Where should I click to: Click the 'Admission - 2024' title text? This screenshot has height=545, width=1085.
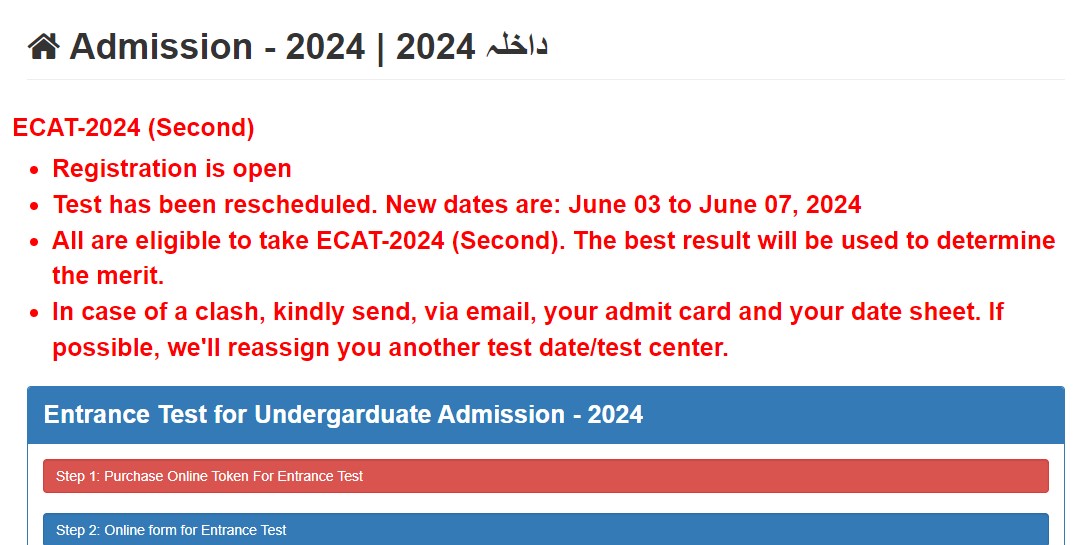pyautogui.click(x=217, y=47)
